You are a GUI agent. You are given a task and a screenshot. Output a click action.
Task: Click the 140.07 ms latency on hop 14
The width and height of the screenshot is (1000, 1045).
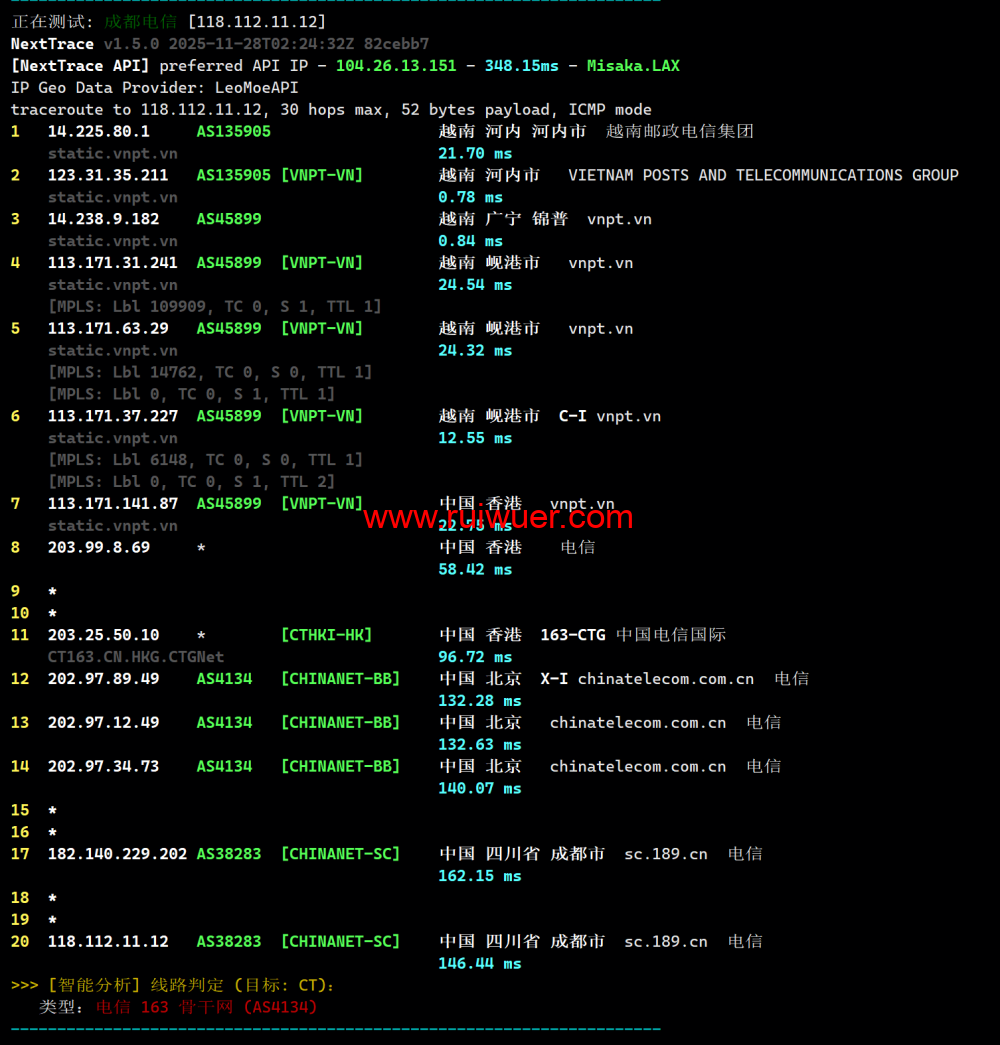click(479, 788)
